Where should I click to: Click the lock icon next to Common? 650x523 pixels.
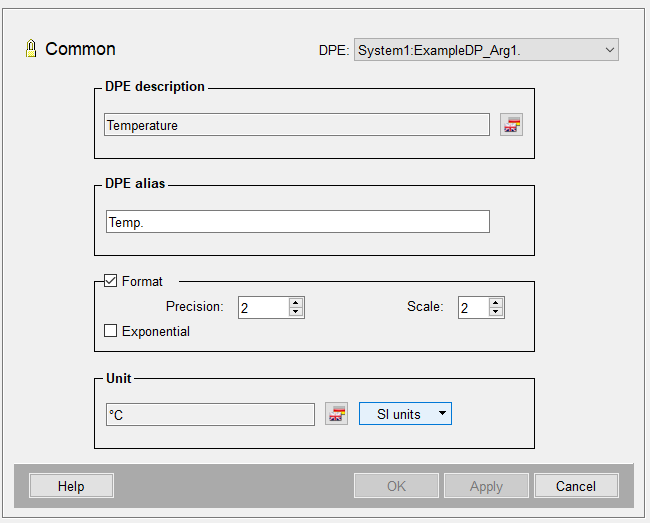coord(31,48)
